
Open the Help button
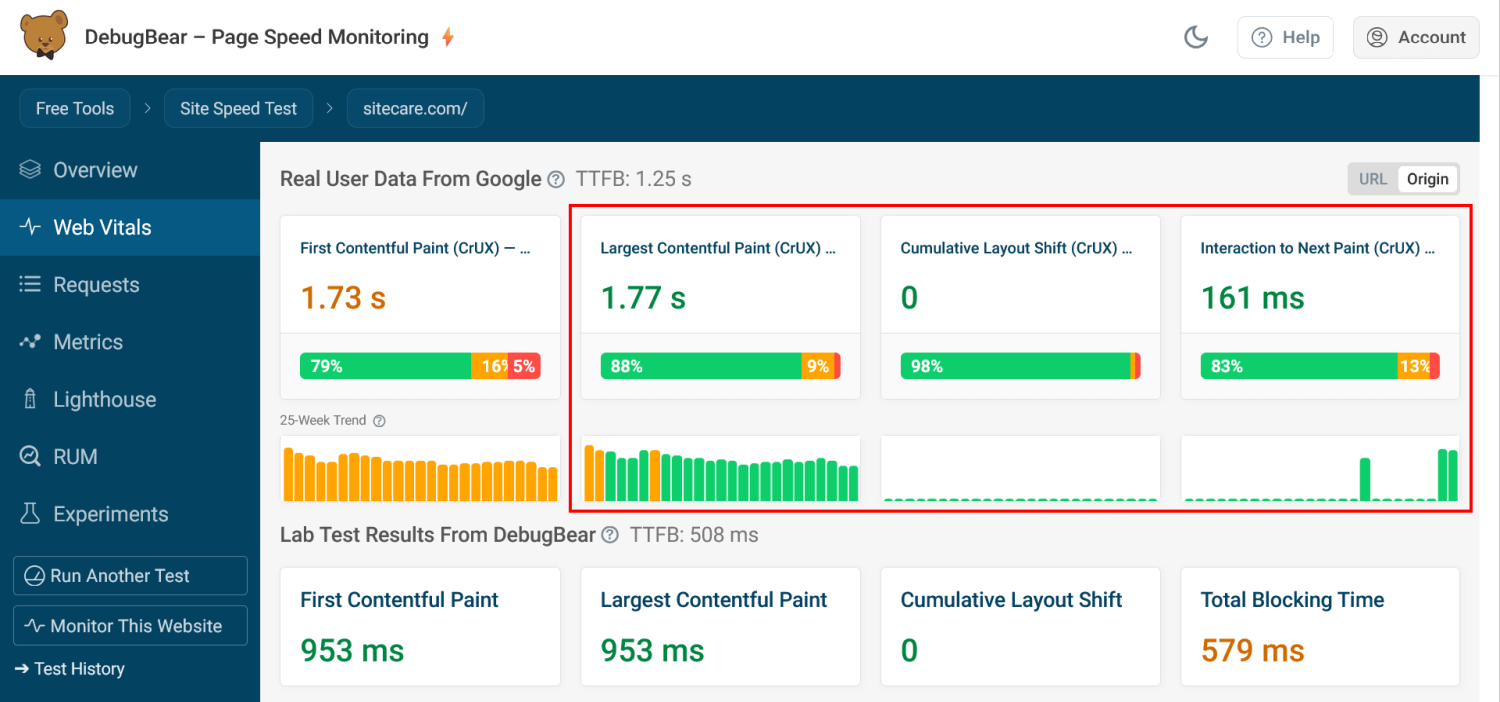coord(1286,38)
